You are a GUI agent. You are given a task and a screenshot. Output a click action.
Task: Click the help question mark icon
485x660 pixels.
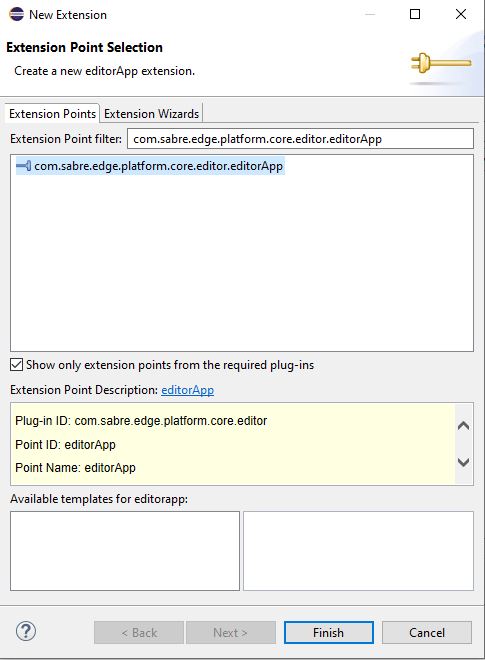pyautogui.click(x=26, y=631)
